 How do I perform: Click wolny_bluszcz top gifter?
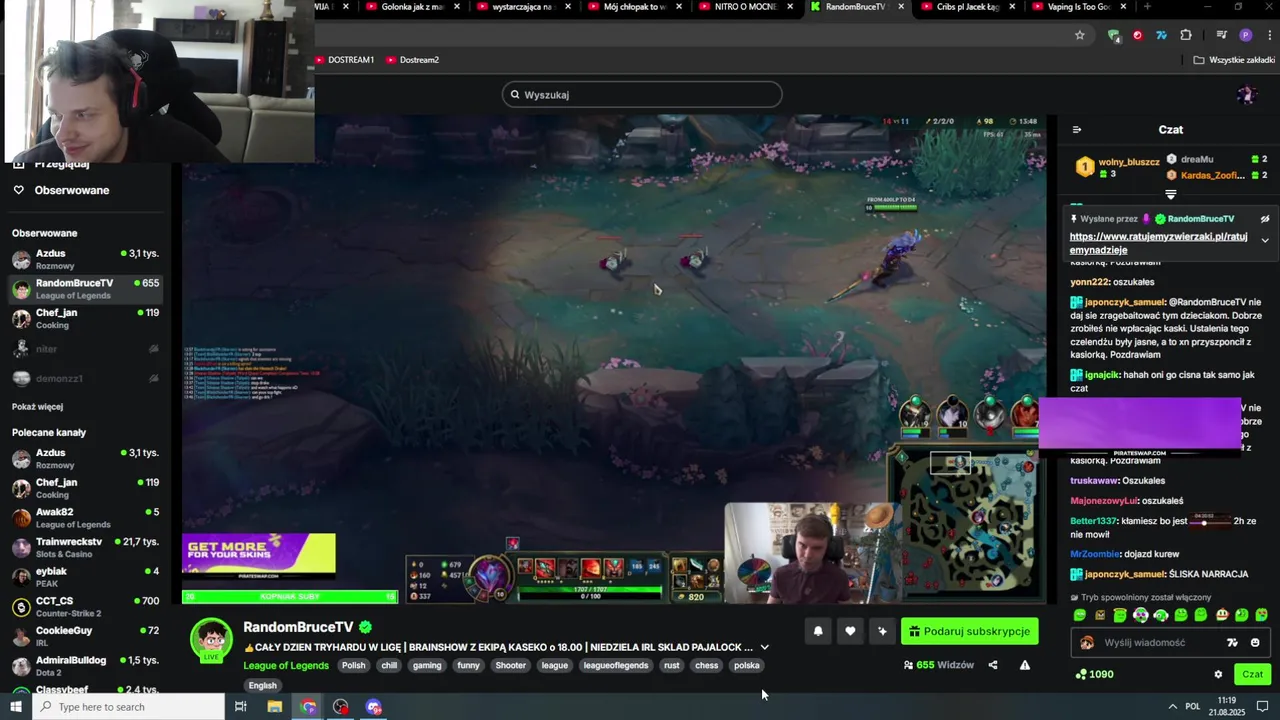point(1129,162)
